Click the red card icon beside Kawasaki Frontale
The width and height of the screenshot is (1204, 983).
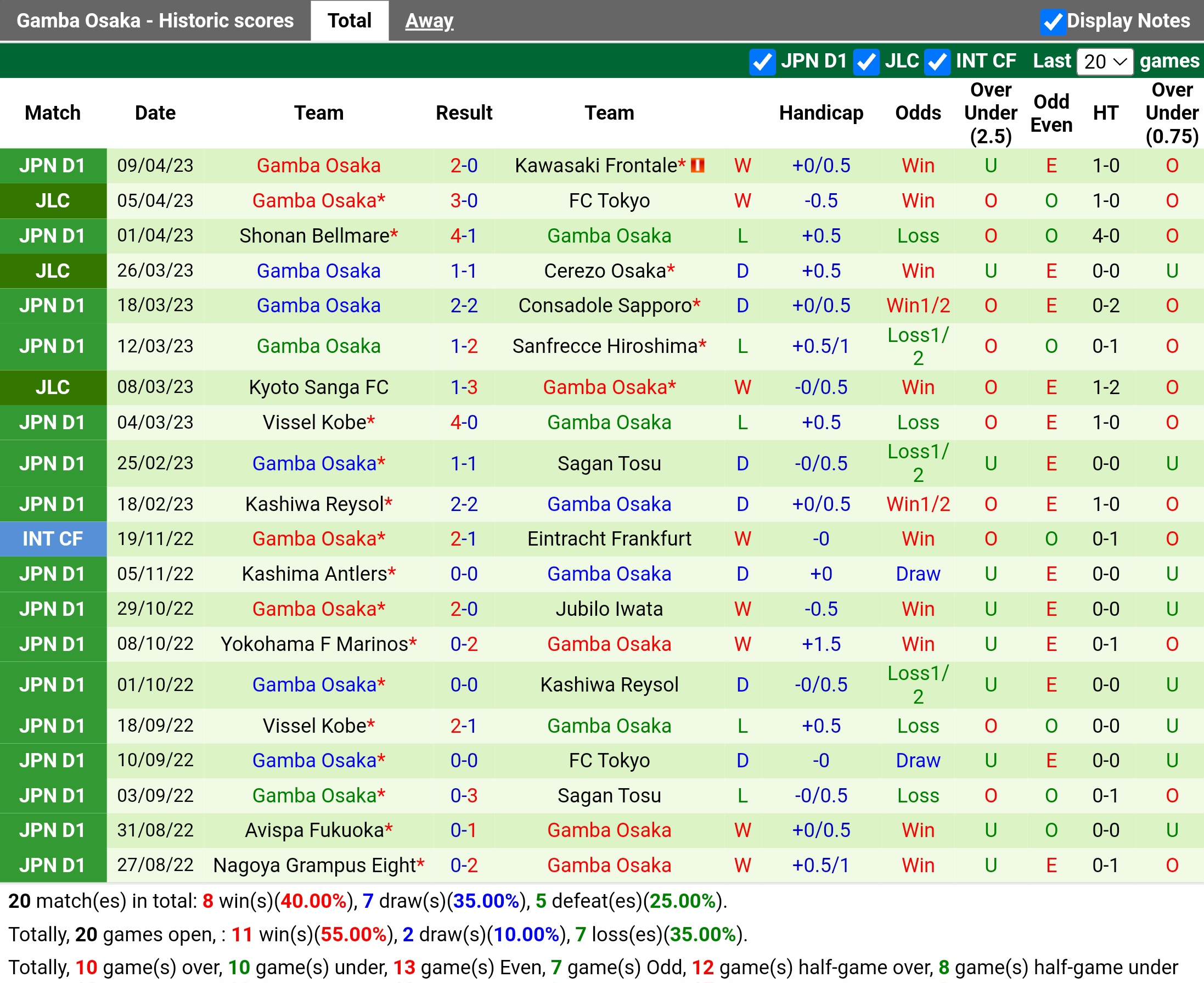(x=697, y=165)
